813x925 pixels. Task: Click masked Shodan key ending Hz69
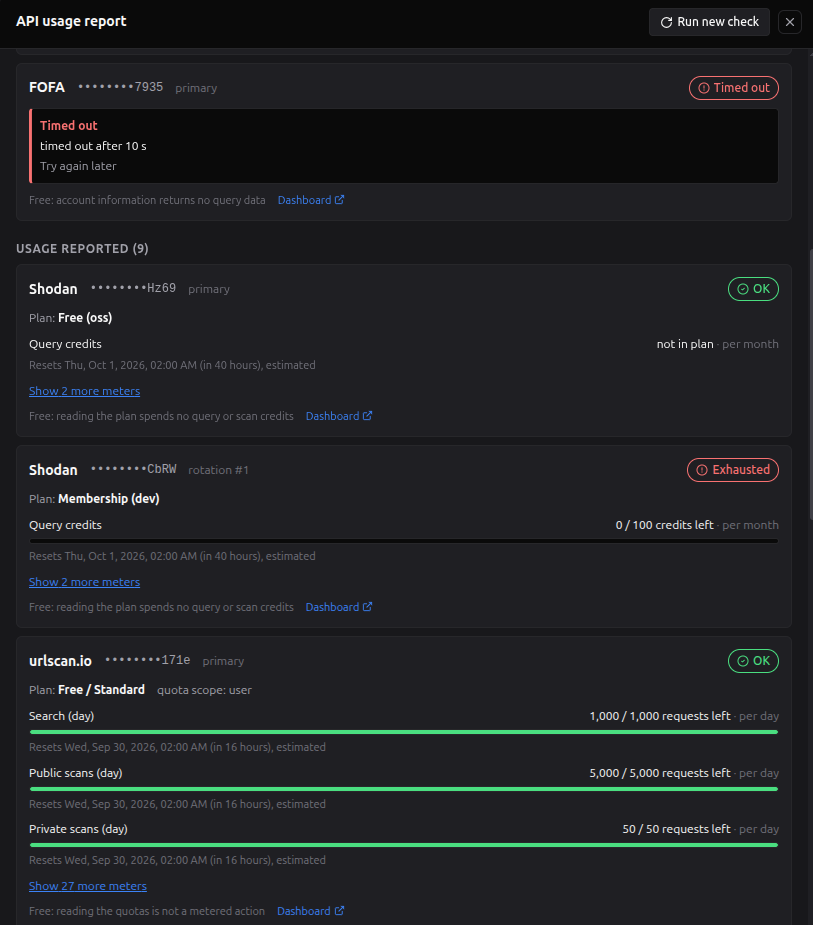133,288
